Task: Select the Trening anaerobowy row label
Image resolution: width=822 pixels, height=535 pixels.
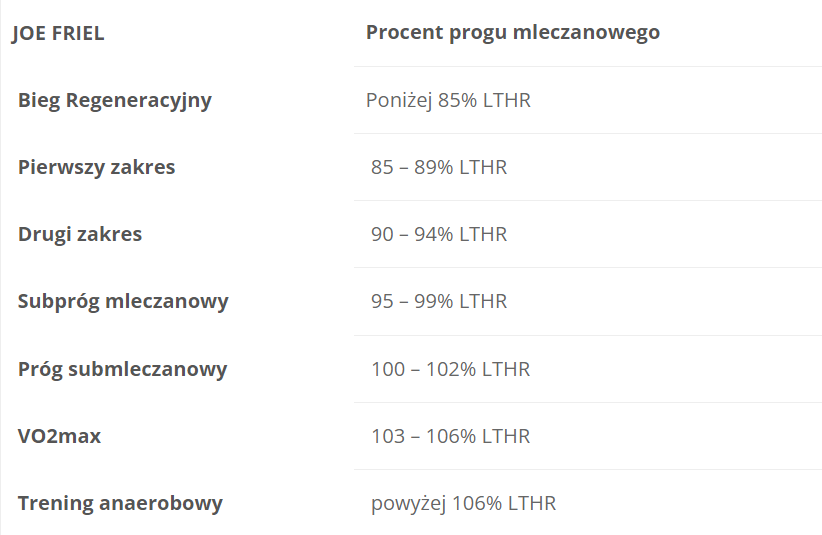Action: tap(120, 503)
